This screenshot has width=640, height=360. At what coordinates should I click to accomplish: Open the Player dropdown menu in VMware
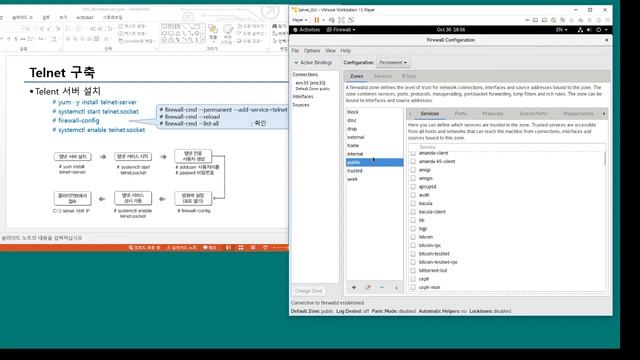click(300, 20)
